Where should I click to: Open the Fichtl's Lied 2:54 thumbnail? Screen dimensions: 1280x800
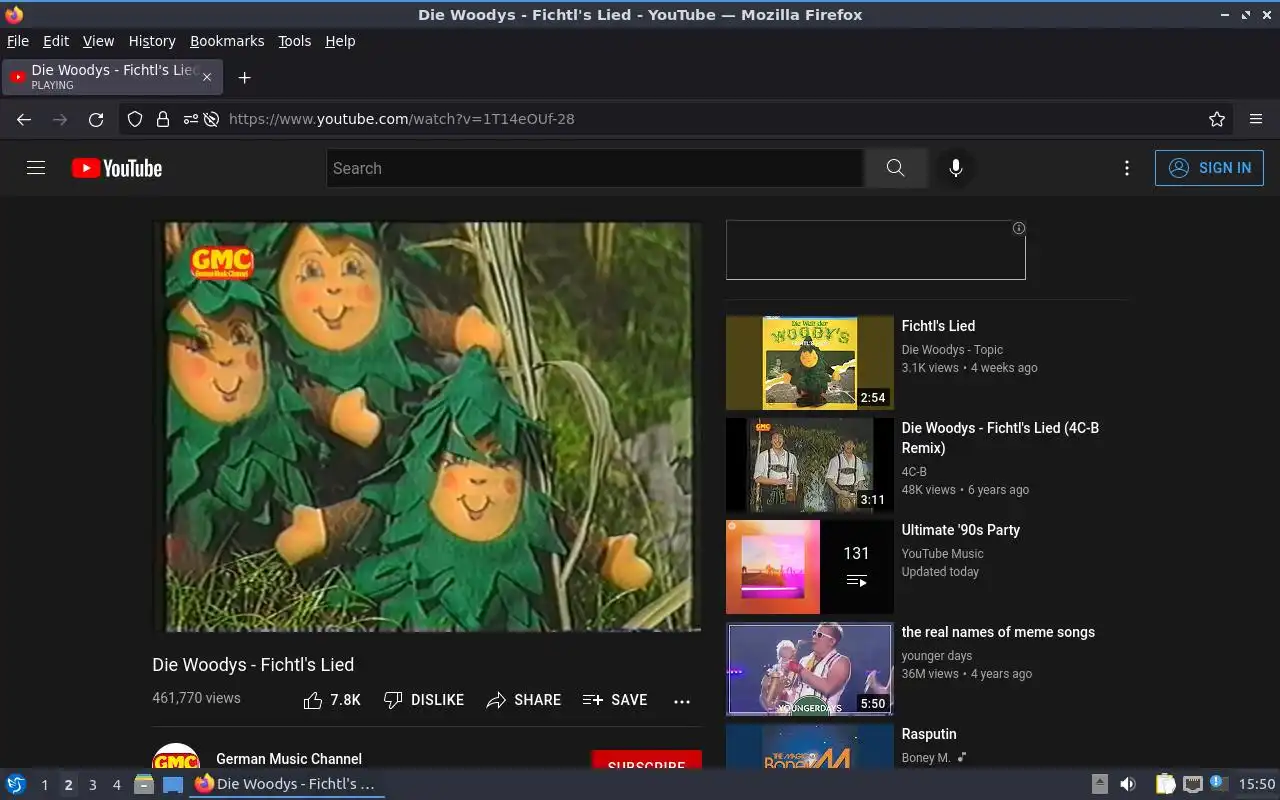point(810,363)
